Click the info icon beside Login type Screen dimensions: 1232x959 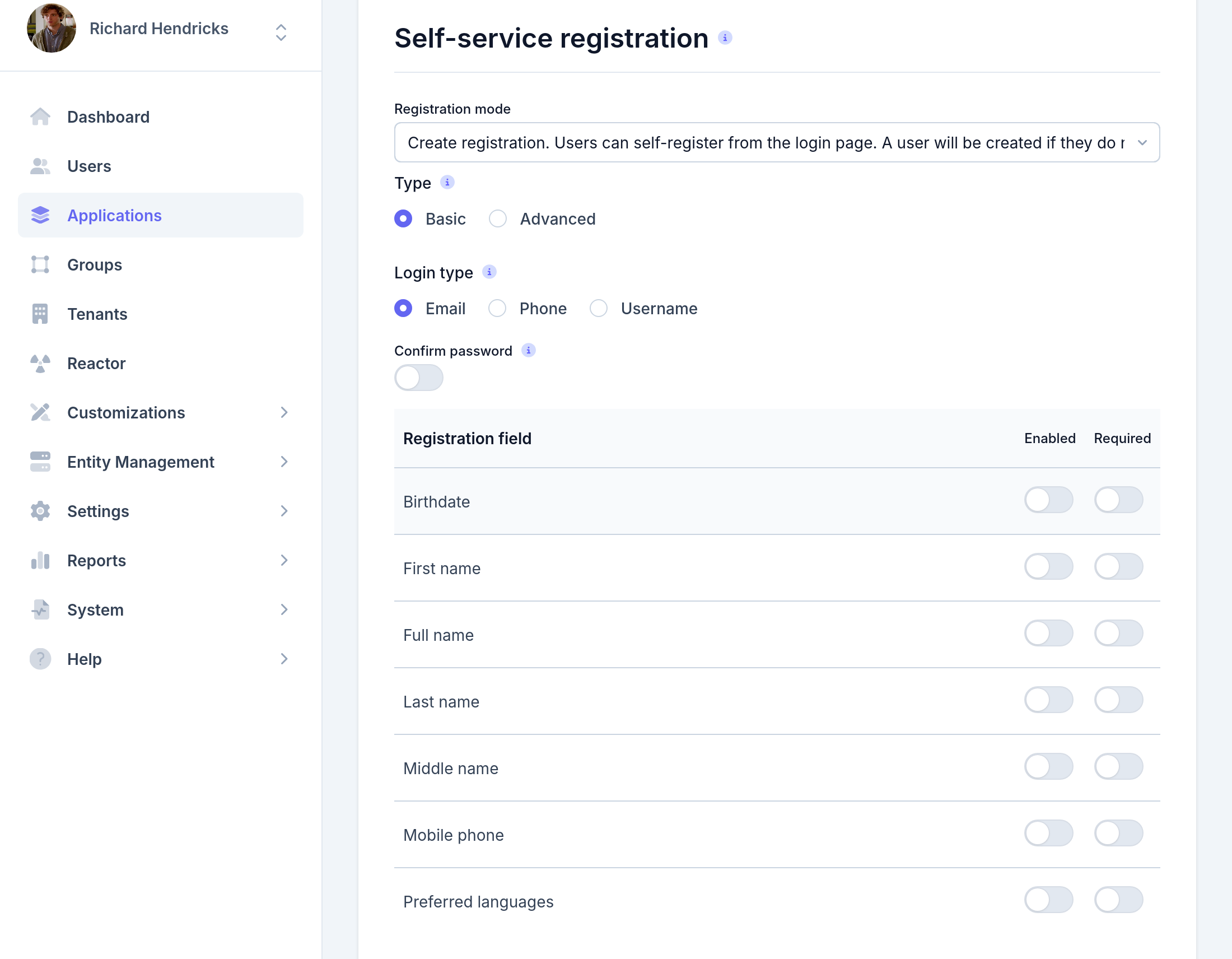click(489, 272)
